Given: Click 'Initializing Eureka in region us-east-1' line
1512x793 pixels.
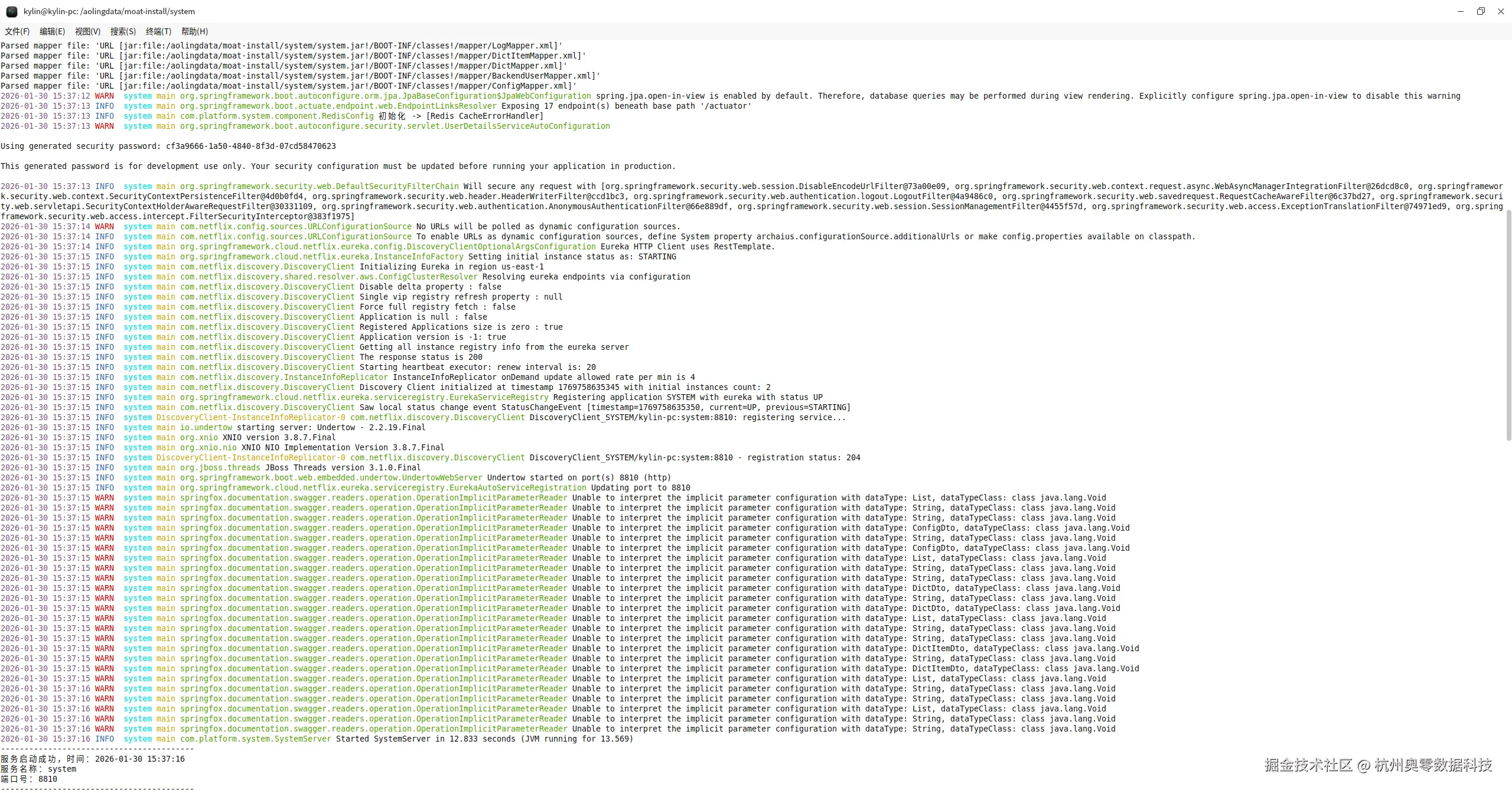Looking at the screenshot, I should click(x=452, y=266).
